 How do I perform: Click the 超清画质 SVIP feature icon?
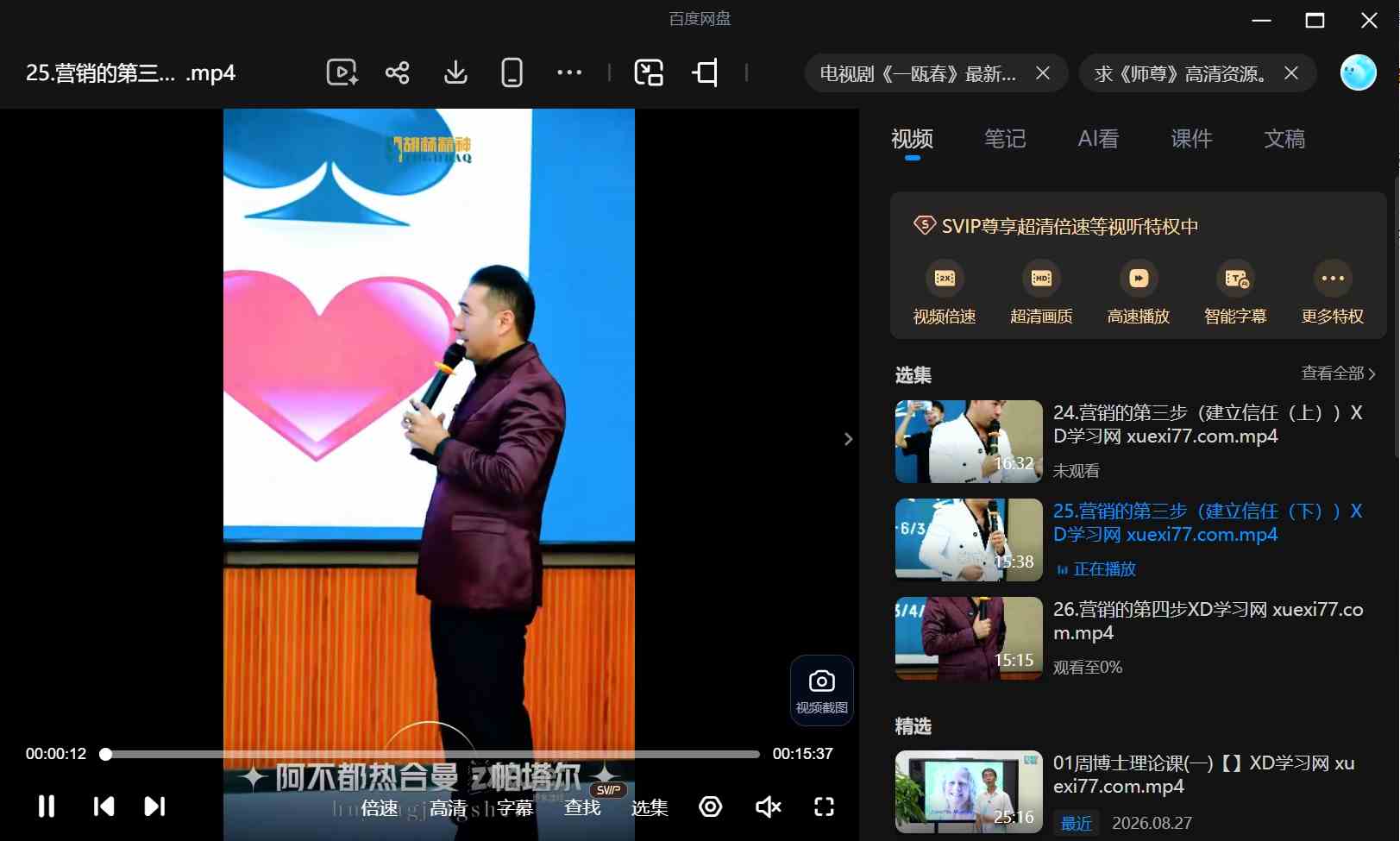tap(1041, 278)
